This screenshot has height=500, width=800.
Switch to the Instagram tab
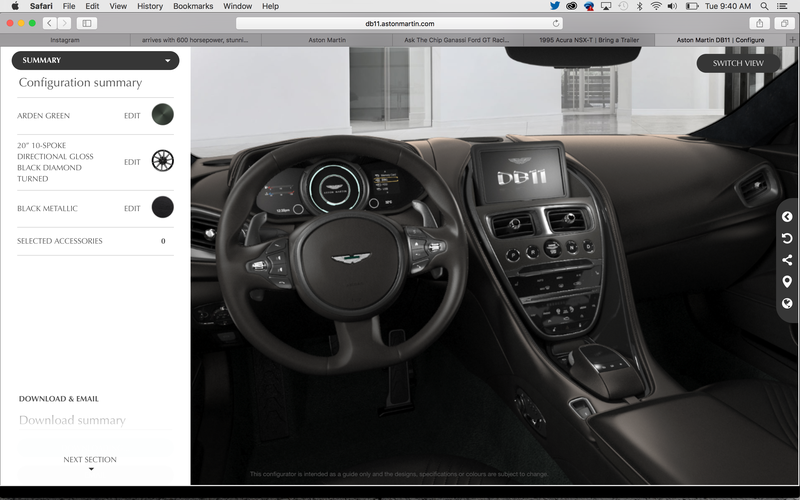pyautogui.click(x=65, y=40)
